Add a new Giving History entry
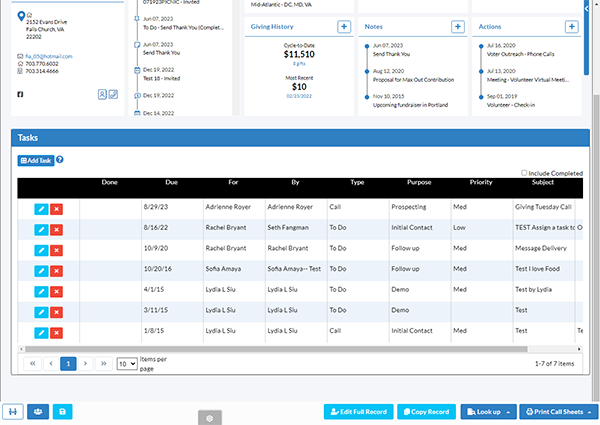Viewport: 600px width, 425px height. click(344, 27)
